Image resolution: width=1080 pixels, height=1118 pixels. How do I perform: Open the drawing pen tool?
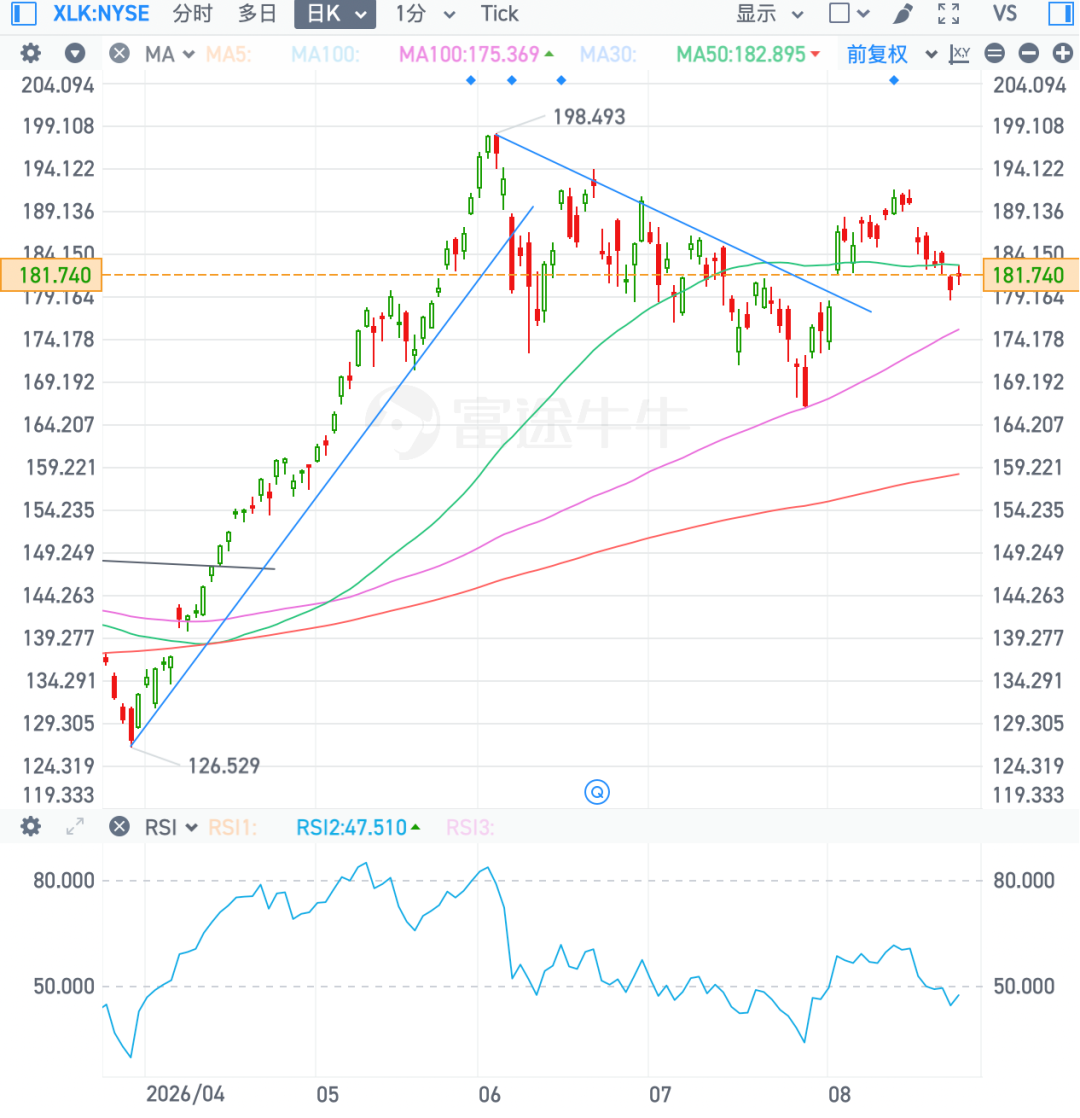tap(903, 14)
